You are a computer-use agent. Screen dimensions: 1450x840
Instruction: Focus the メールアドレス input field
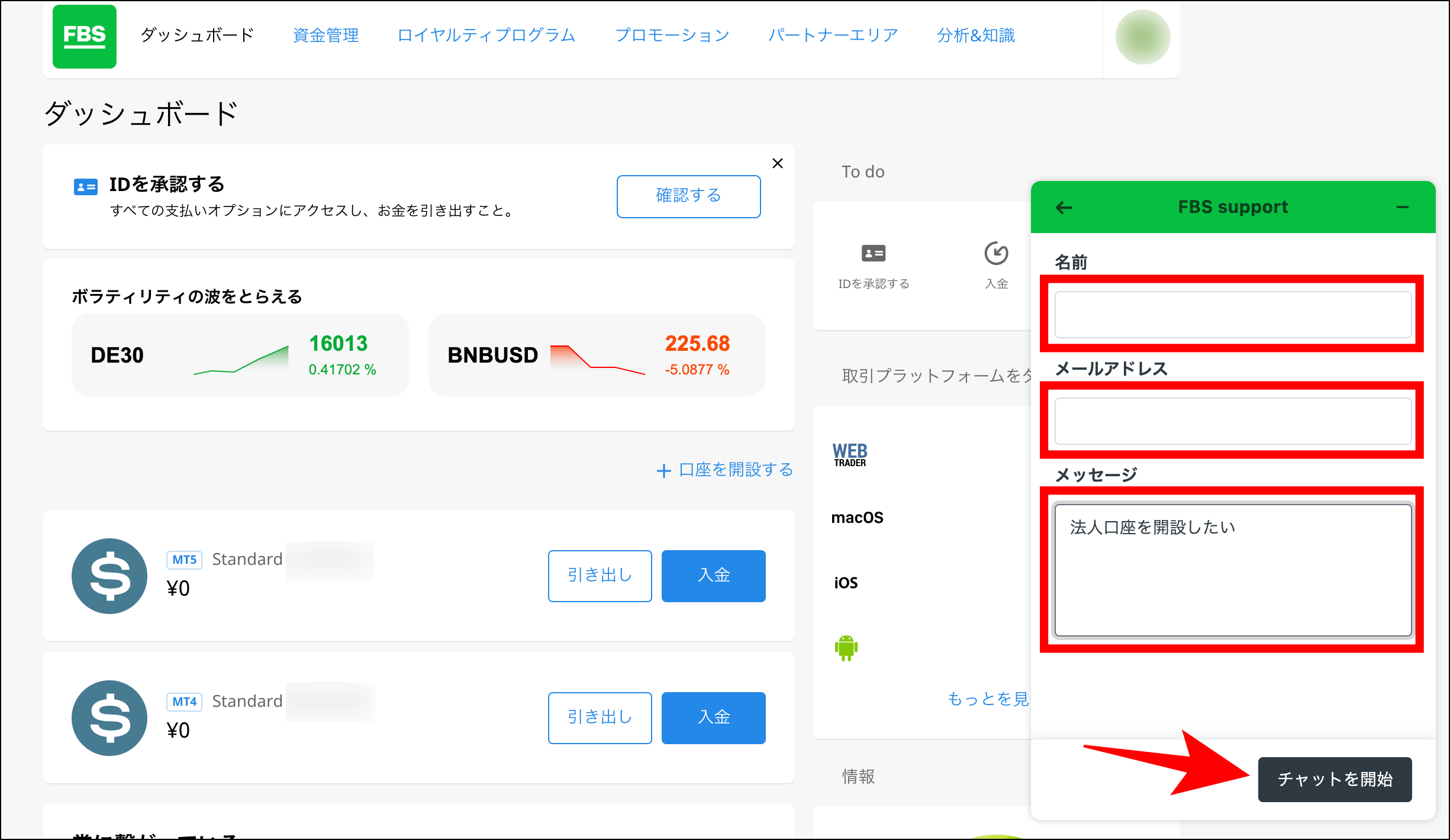(x=1233, y=421)
